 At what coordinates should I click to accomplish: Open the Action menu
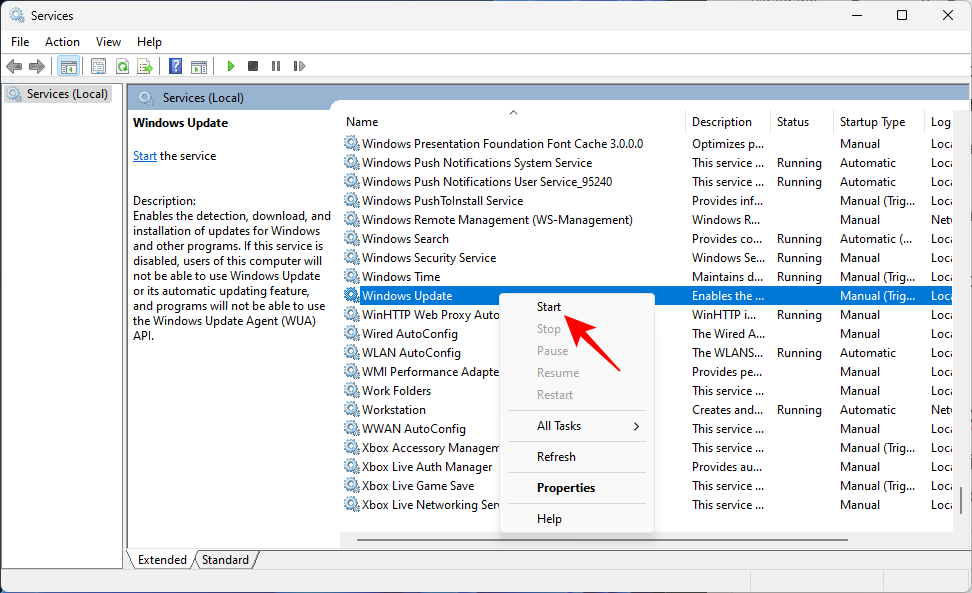tap(62, 41)
